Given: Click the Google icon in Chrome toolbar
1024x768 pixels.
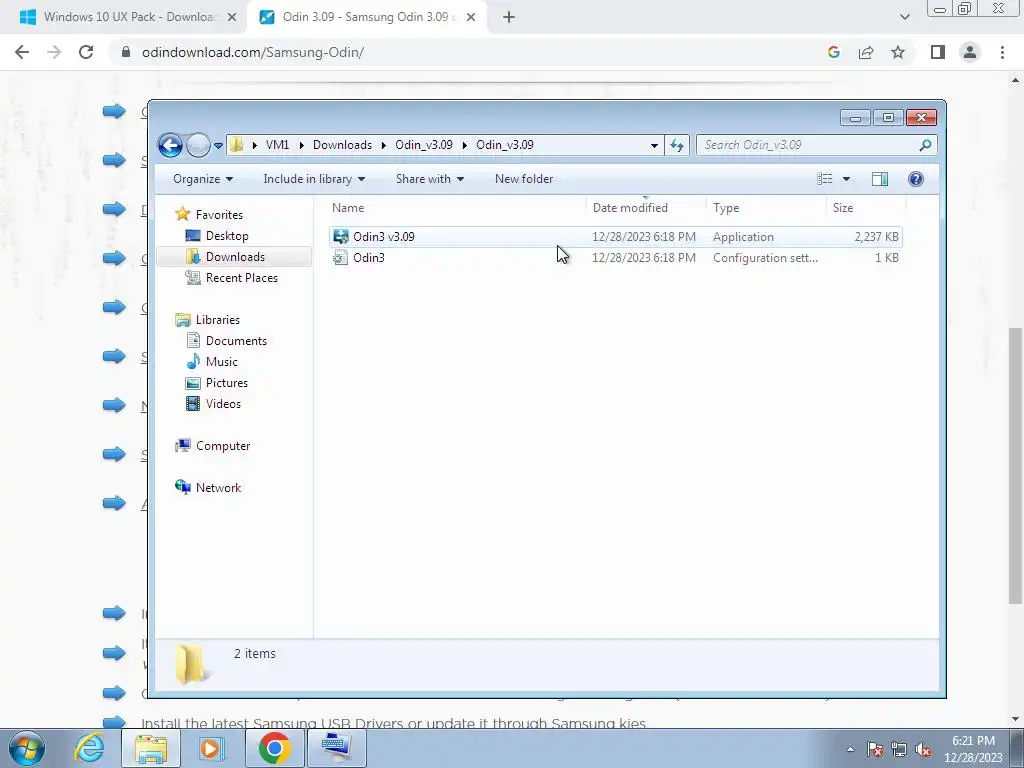Looking at the screenshot, I should pos(833,52).
